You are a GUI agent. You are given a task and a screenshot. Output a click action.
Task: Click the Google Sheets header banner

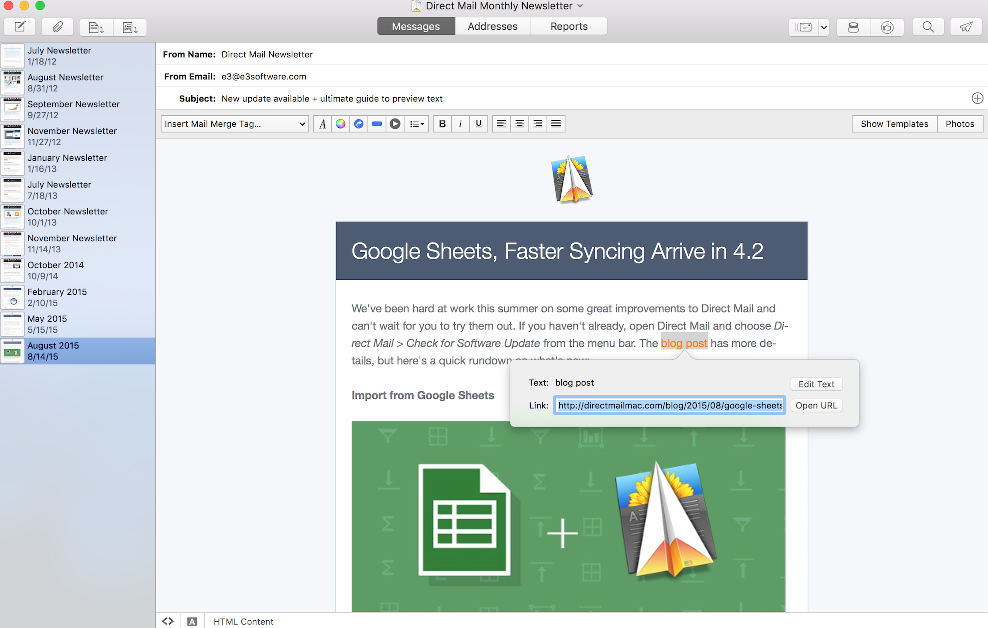(572, 251)
